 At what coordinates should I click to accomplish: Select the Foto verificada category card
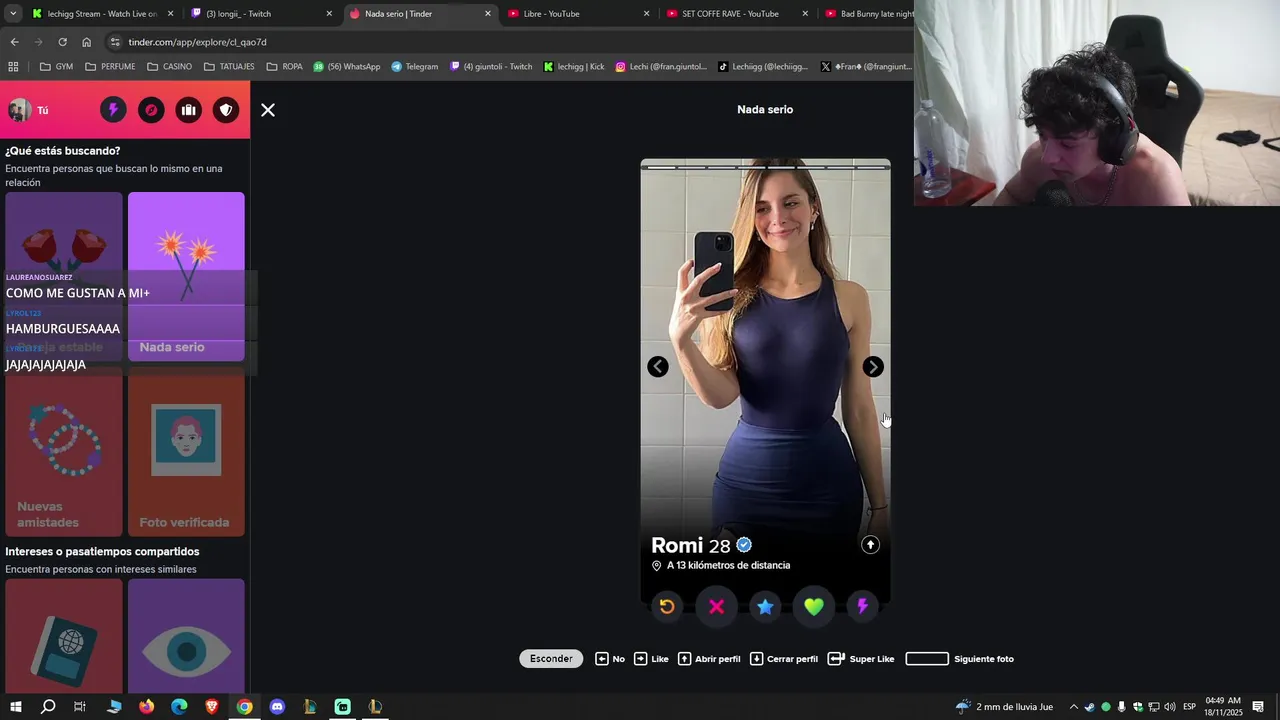coord(186,452)
